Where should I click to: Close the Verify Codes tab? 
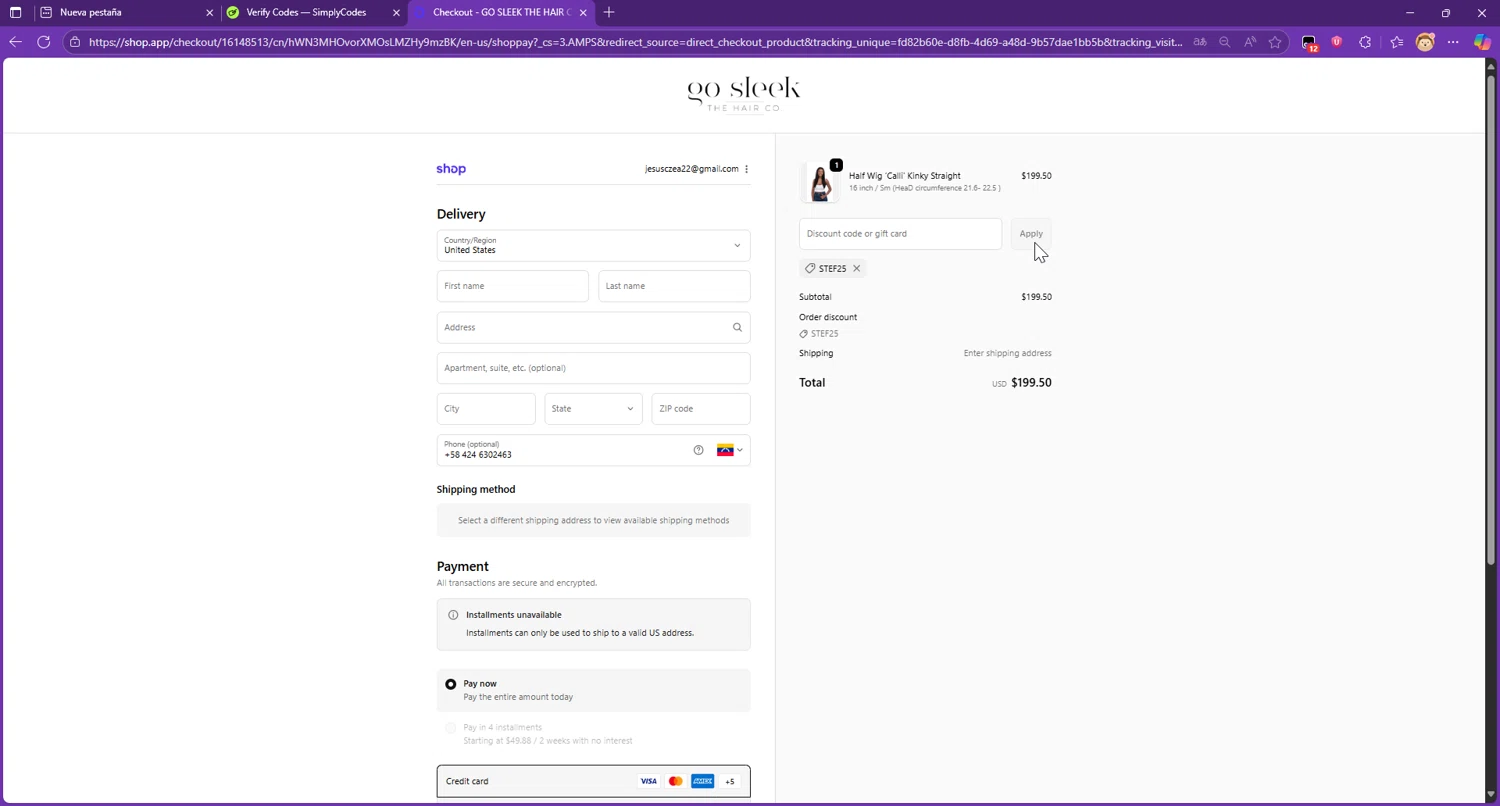pos(396,13)
